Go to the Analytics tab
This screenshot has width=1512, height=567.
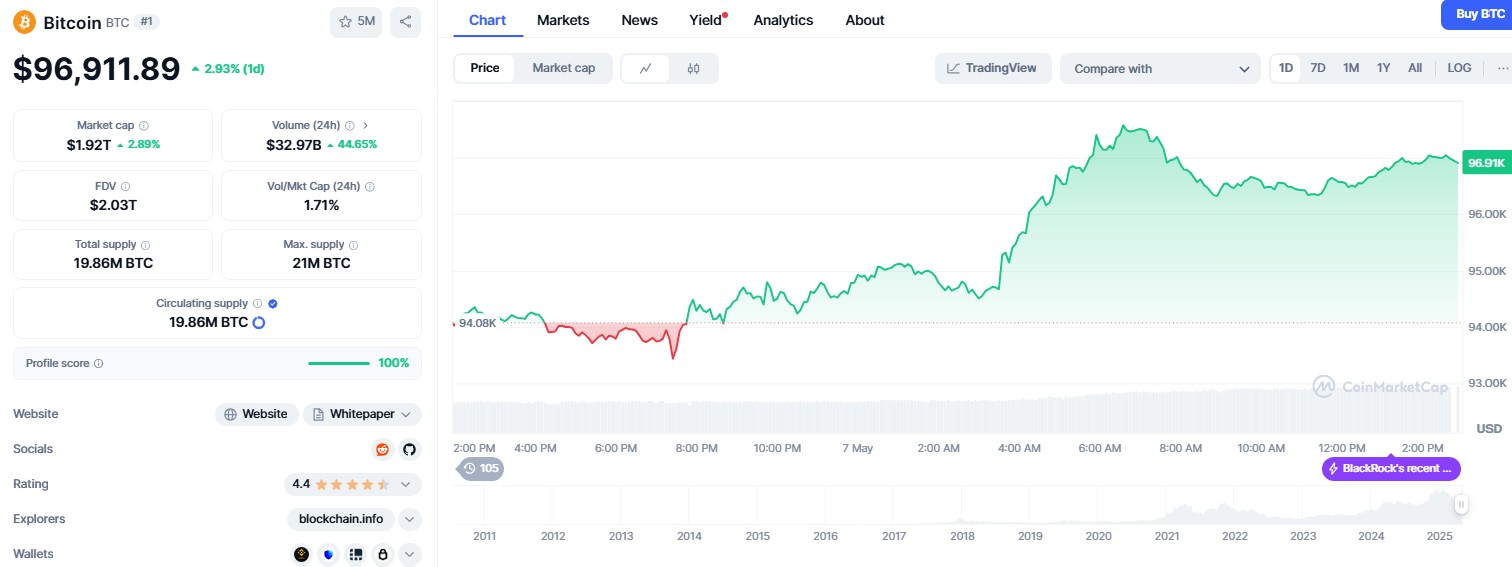point(783,20)
